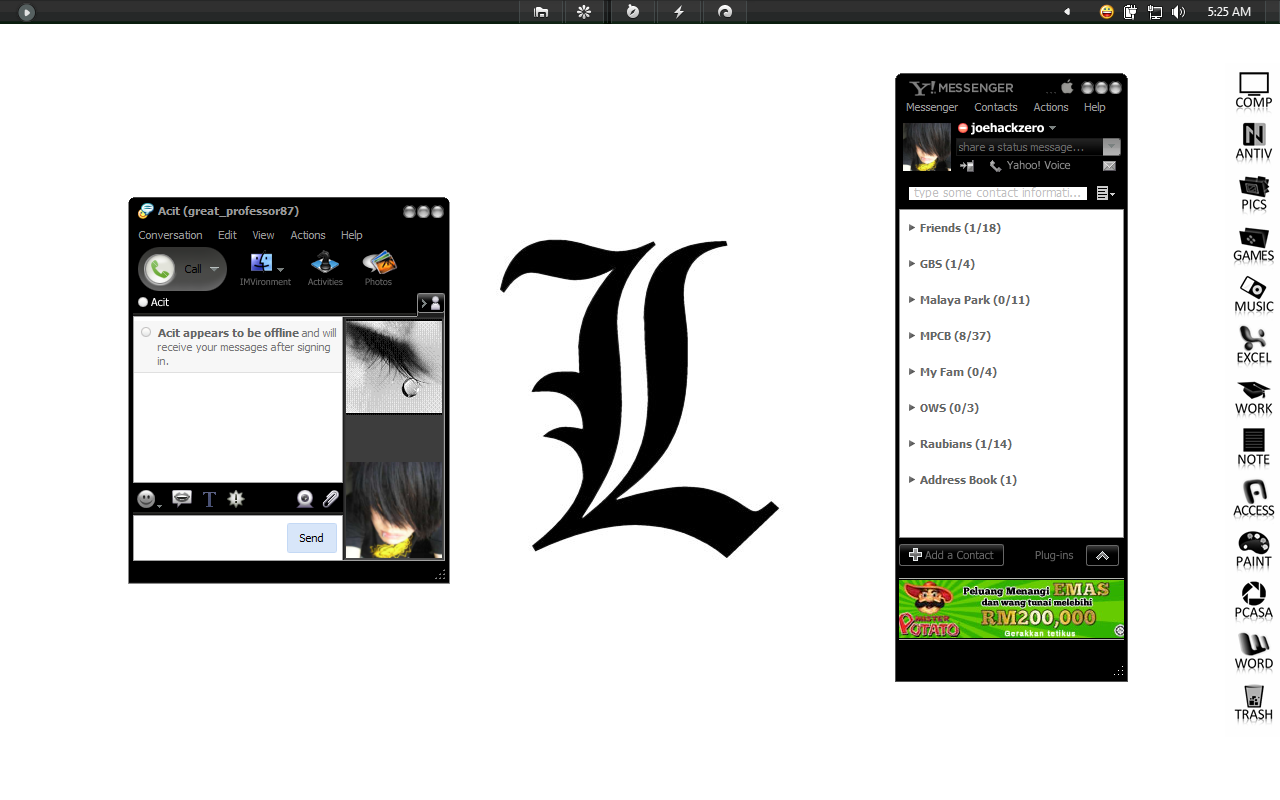Open the WORD desktop icon
This screenshot has height=800, width=1280.
[x=1253, y=651]
